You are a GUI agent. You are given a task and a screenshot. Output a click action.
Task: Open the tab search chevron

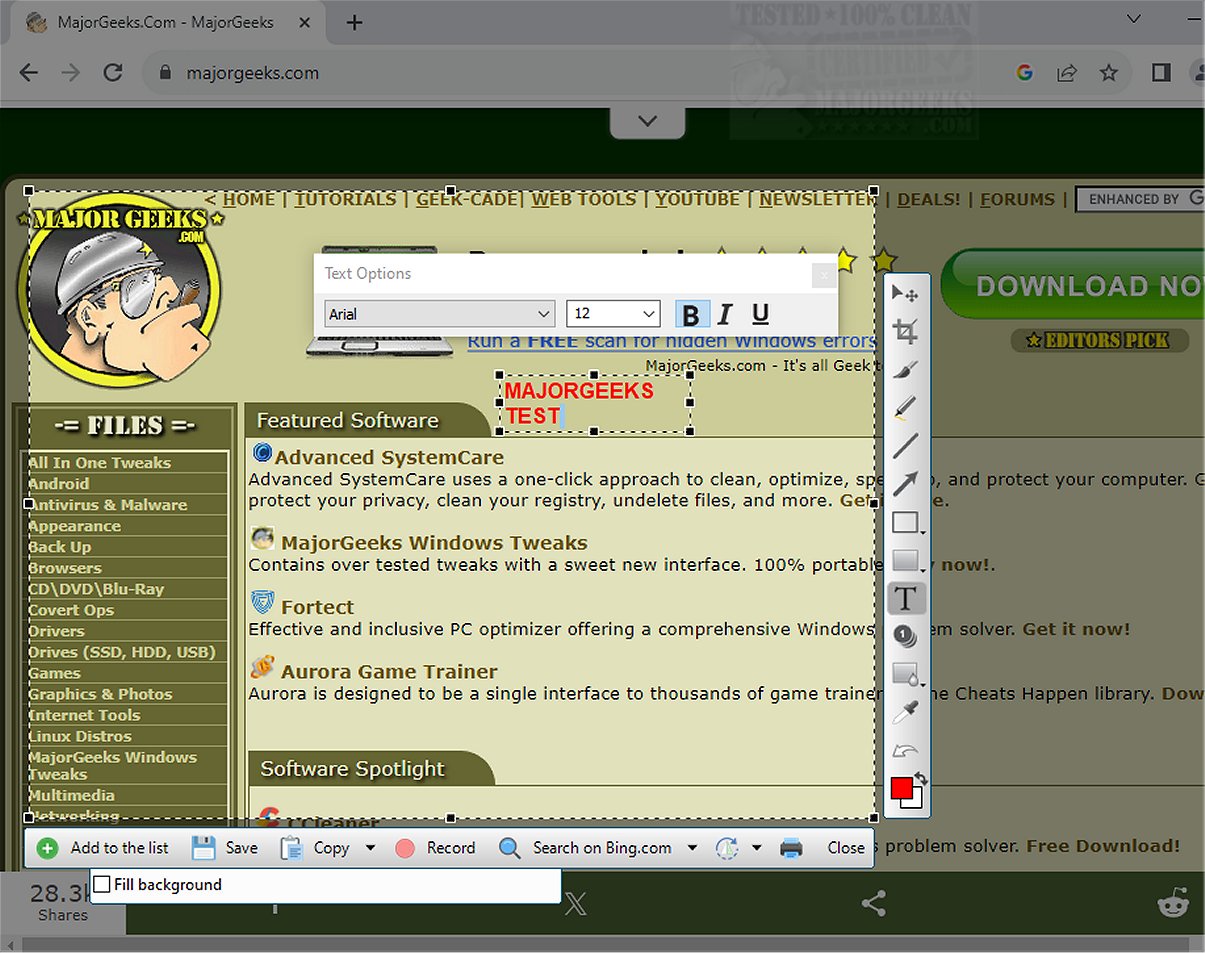click(x=1134, y=18)
